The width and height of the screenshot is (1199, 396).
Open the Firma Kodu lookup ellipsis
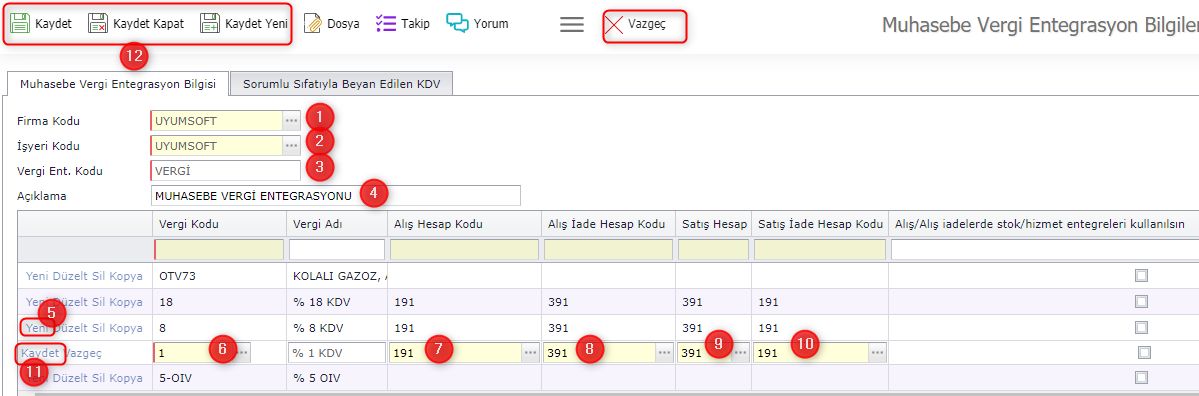coord(291,122)
